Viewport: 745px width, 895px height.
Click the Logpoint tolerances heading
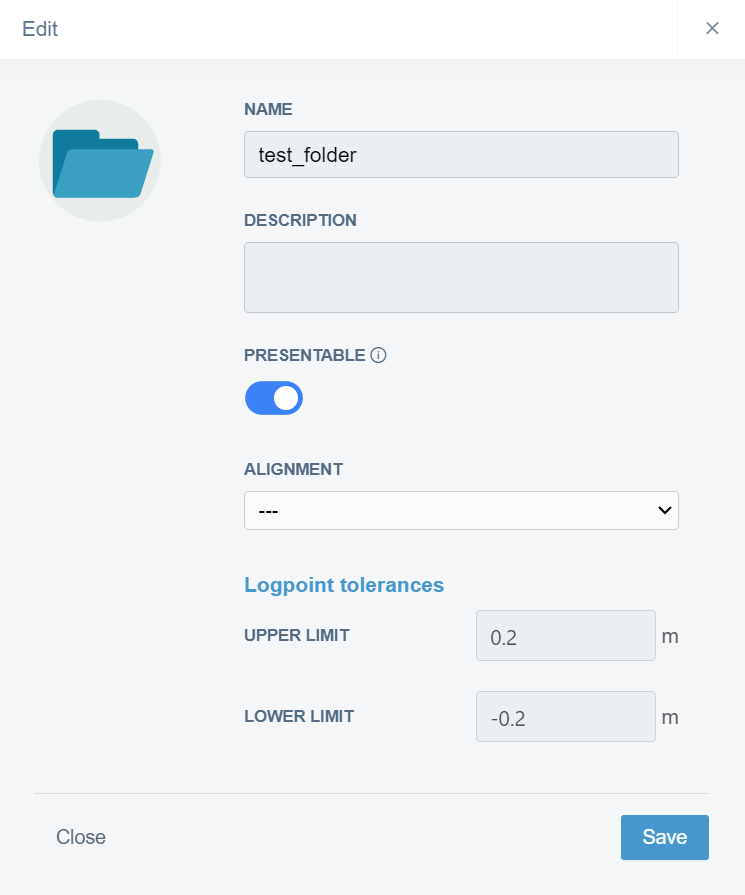(x=344, y=585)
